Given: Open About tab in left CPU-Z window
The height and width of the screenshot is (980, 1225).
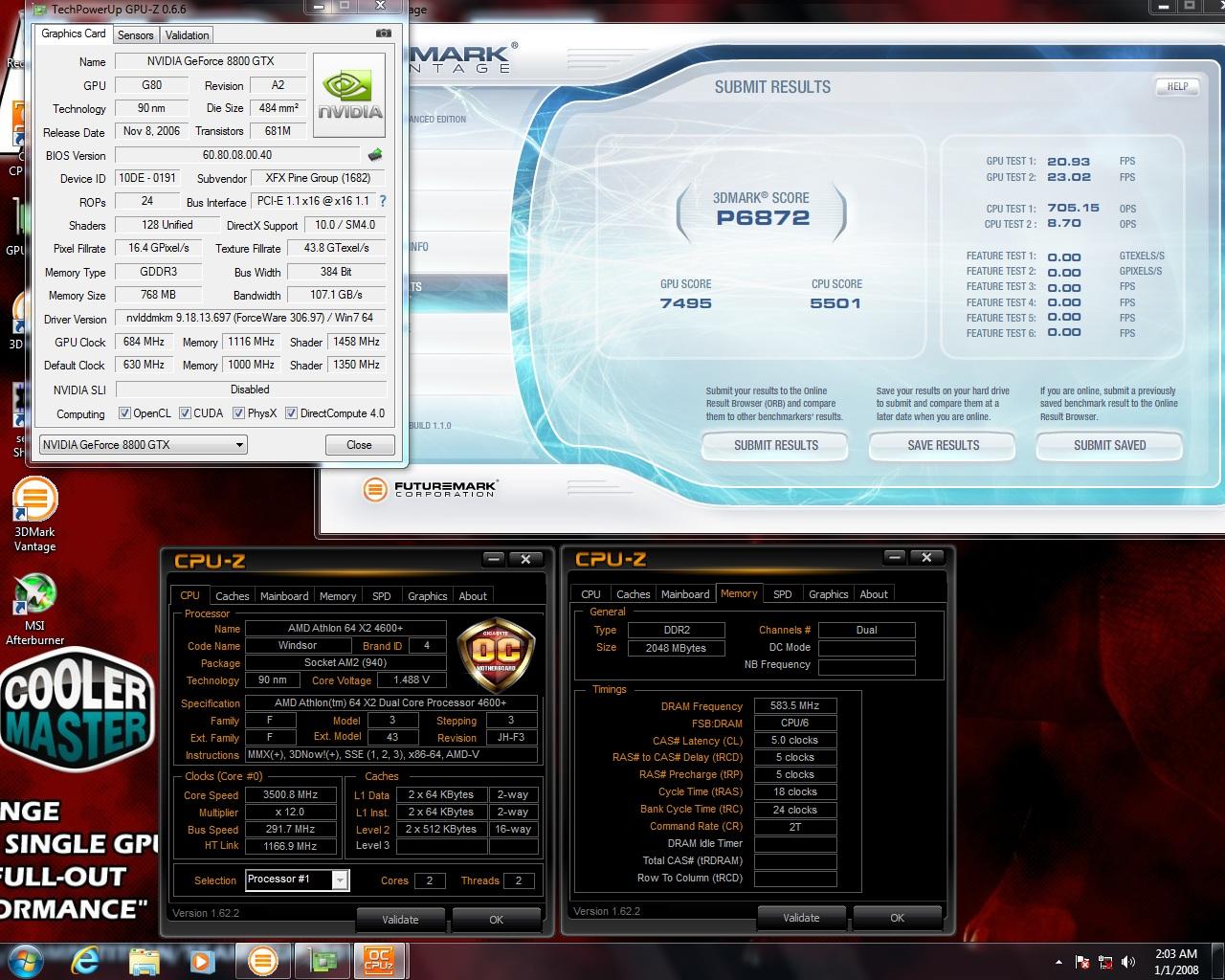Looking at the screenshot, I should pos(473,595).
